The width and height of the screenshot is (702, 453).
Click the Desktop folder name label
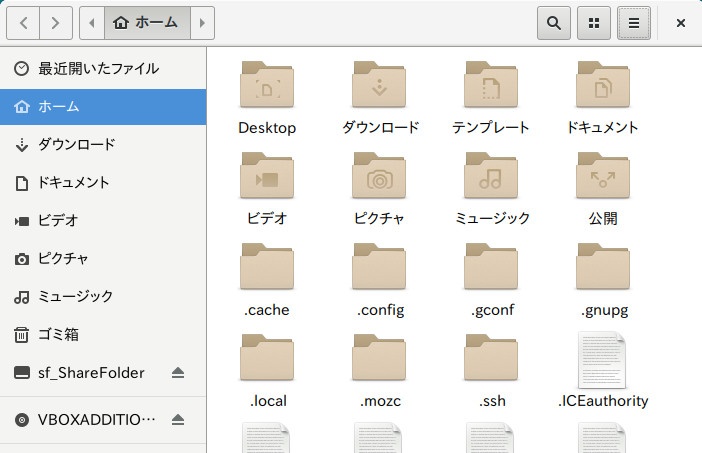tap(267, 128)
